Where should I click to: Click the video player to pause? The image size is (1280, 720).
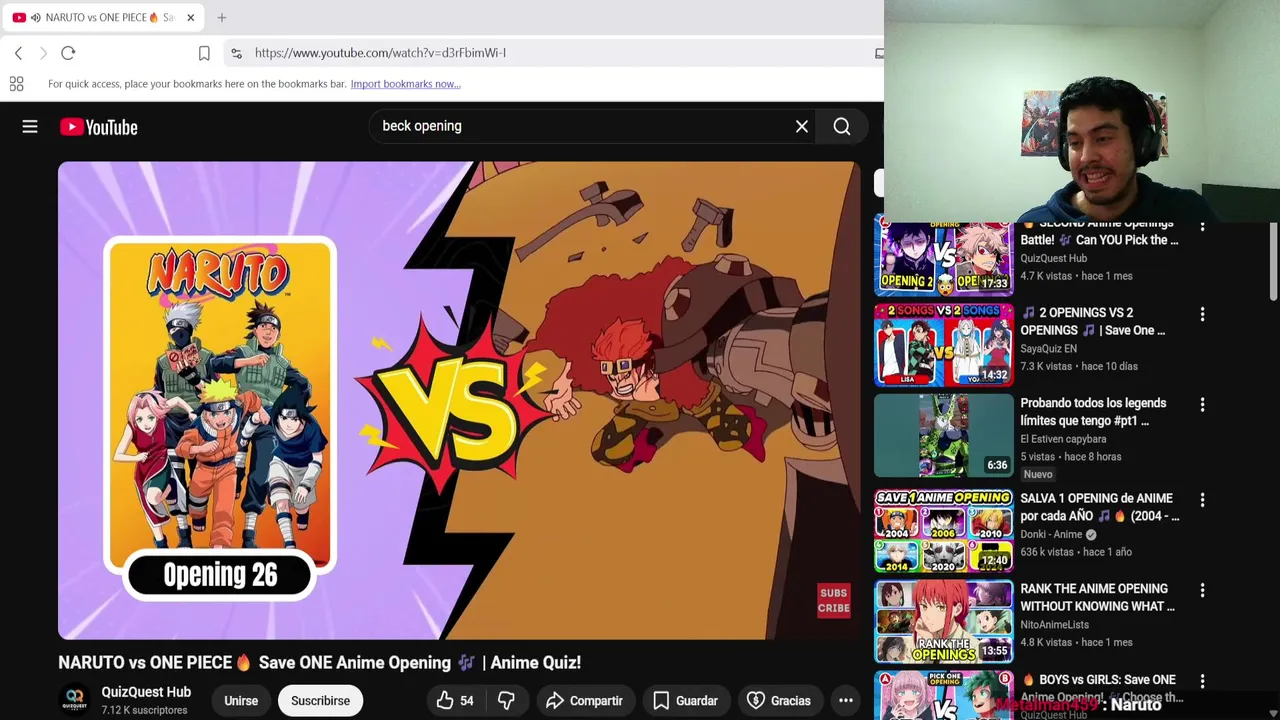[x=459, y=400]
